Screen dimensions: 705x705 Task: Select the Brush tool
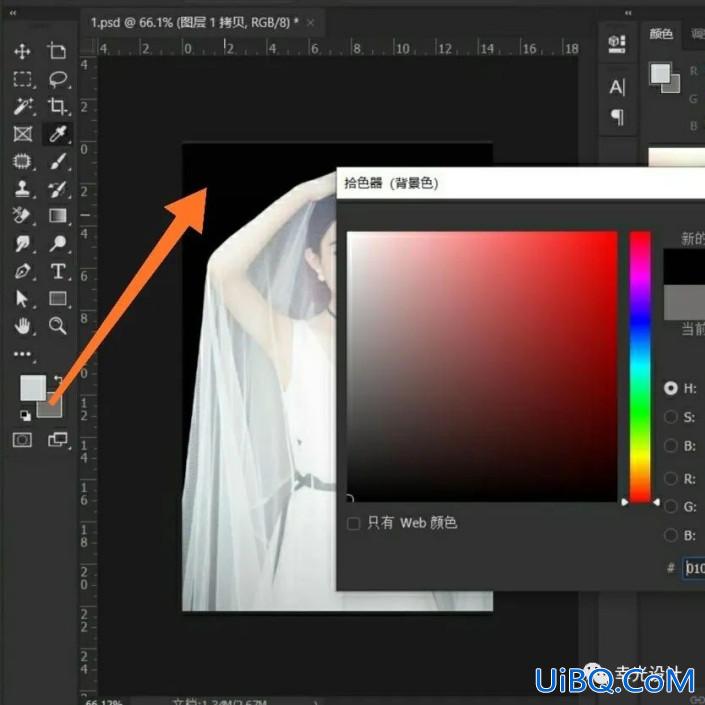(58, 161)
